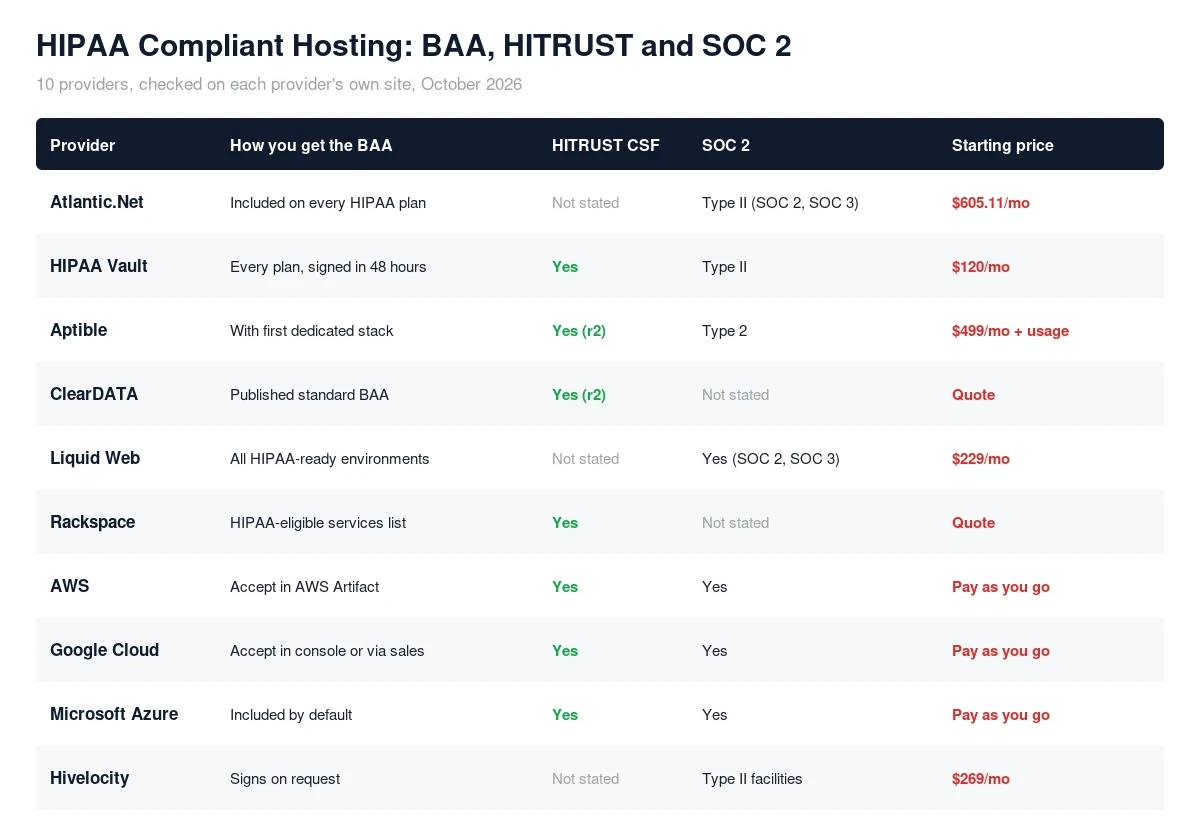
Task: Click the $120/mo price
Action: click(x=981, y=267)
